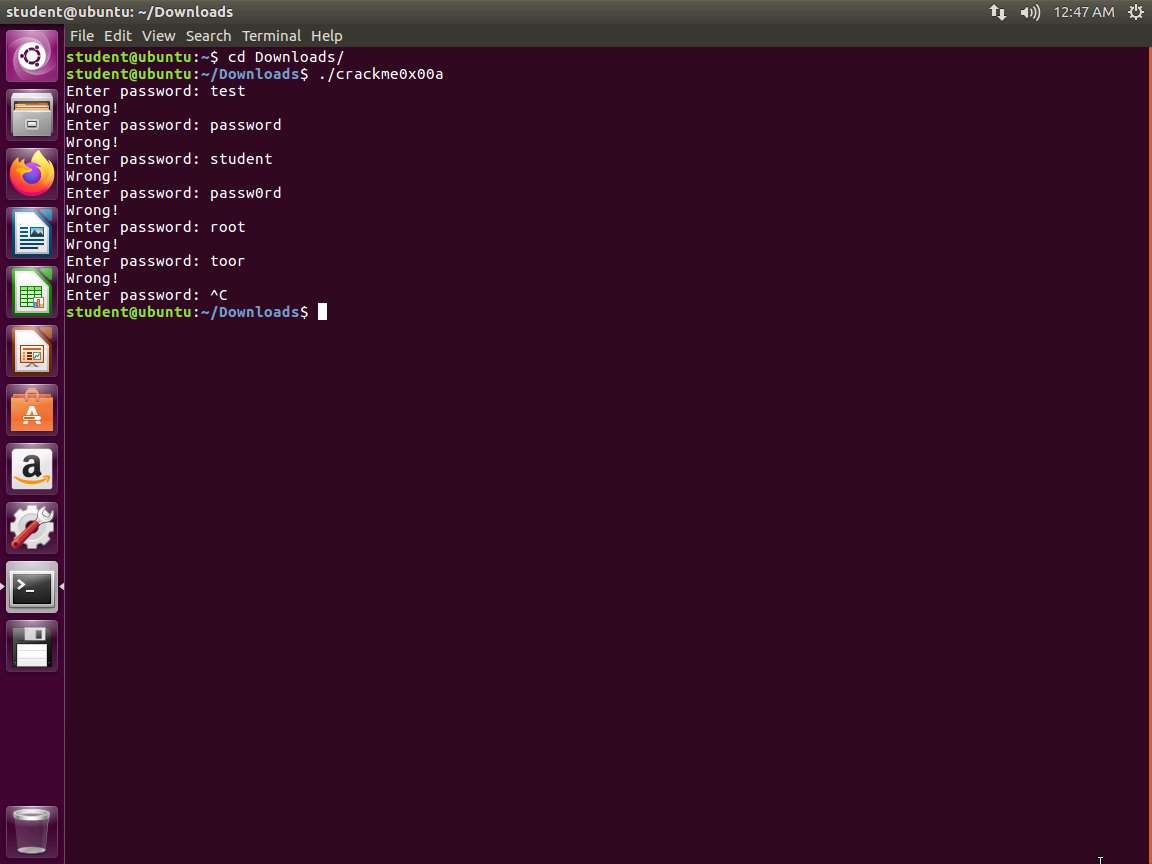Open the Trash bin
1152x864 pixels.
32,831
